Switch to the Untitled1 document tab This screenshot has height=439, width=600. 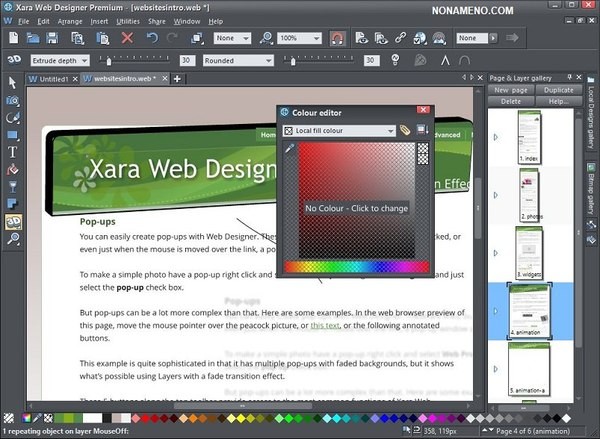48,78
